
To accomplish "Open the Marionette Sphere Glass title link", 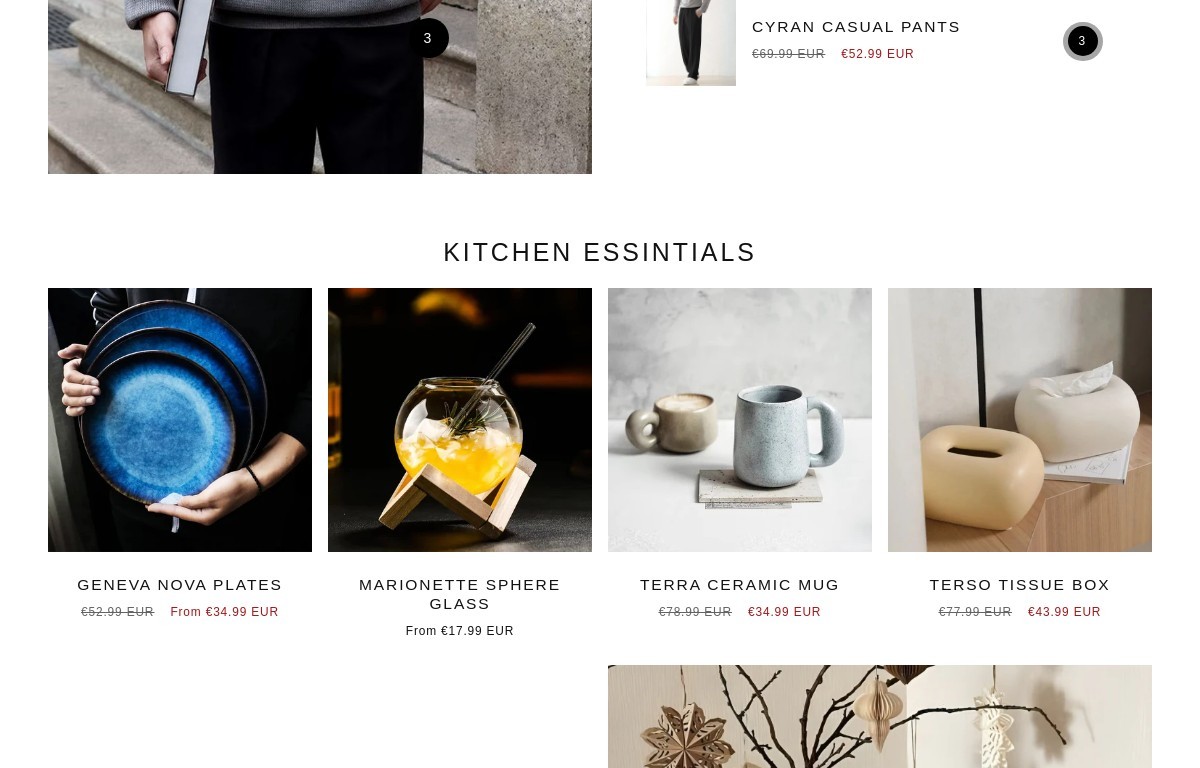I will [460, 594].
